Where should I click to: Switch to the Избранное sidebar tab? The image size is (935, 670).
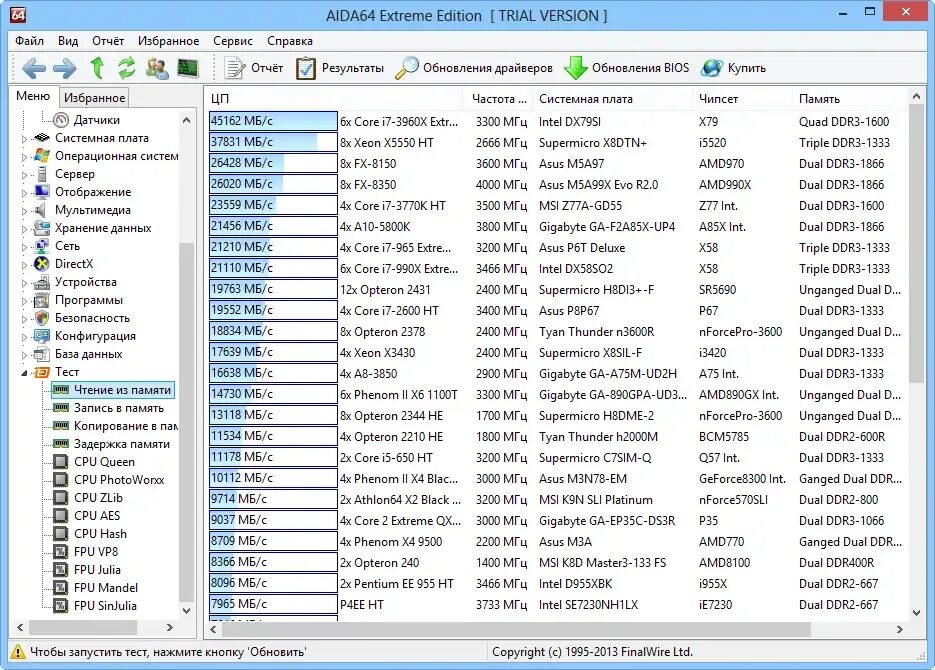[x=94, y=97]
